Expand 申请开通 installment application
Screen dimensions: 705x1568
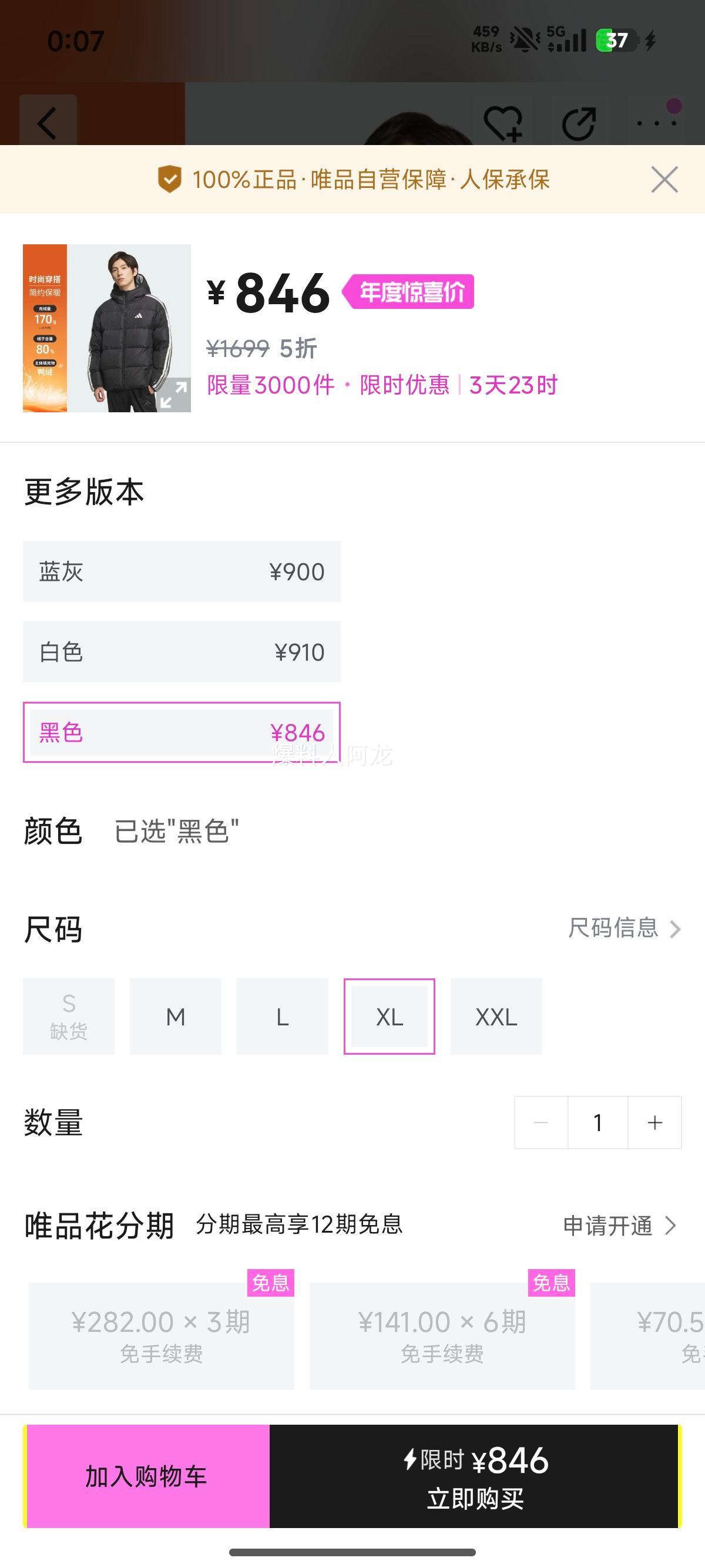619,1226
